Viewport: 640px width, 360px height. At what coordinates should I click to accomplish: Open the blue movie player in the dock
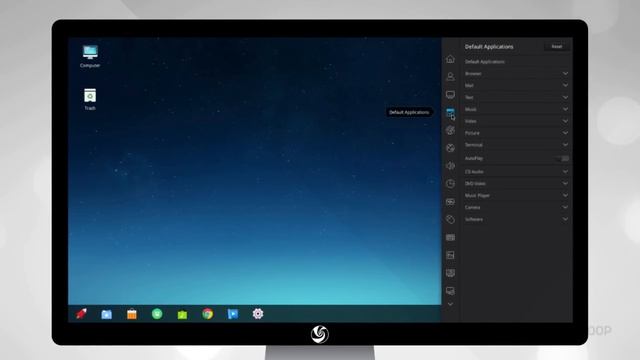click(x=233, y=314)
